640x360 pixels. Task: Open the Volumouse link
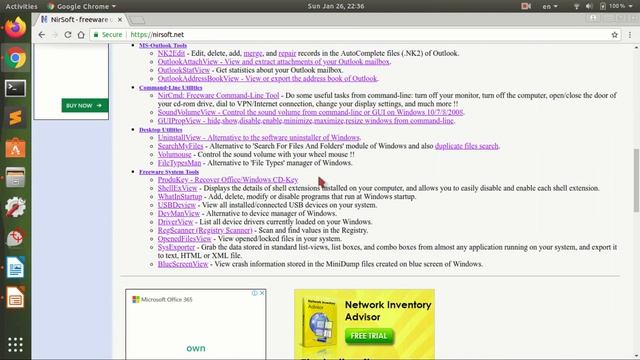pos(175,154)
